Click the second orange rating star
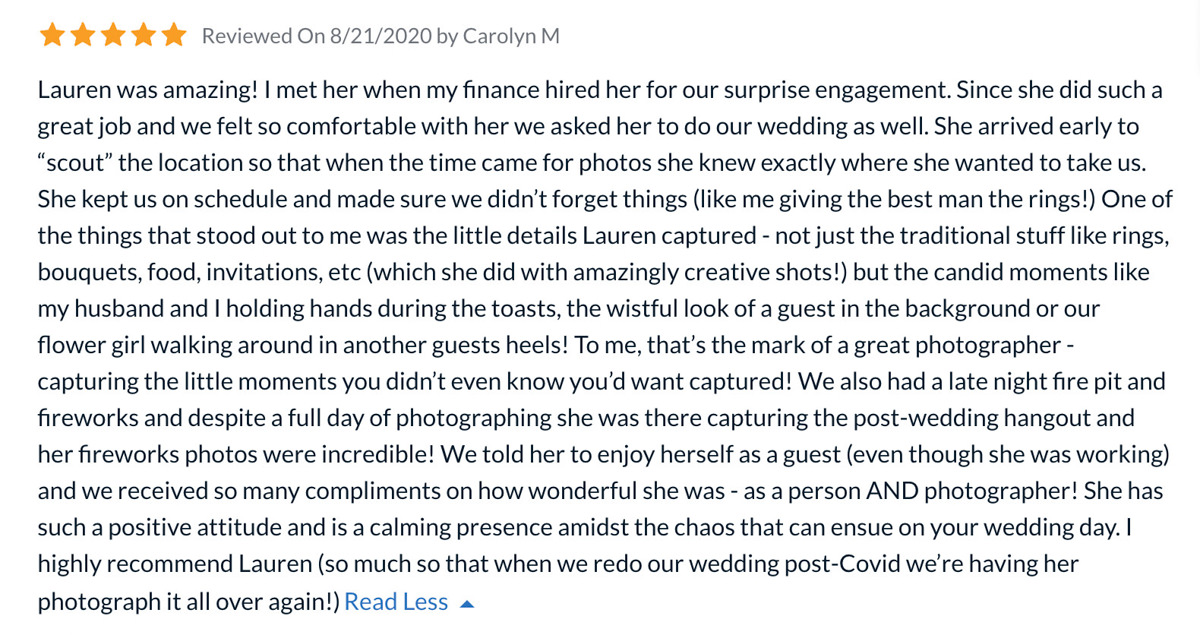 pyautogui.click(x=83, y=36)
